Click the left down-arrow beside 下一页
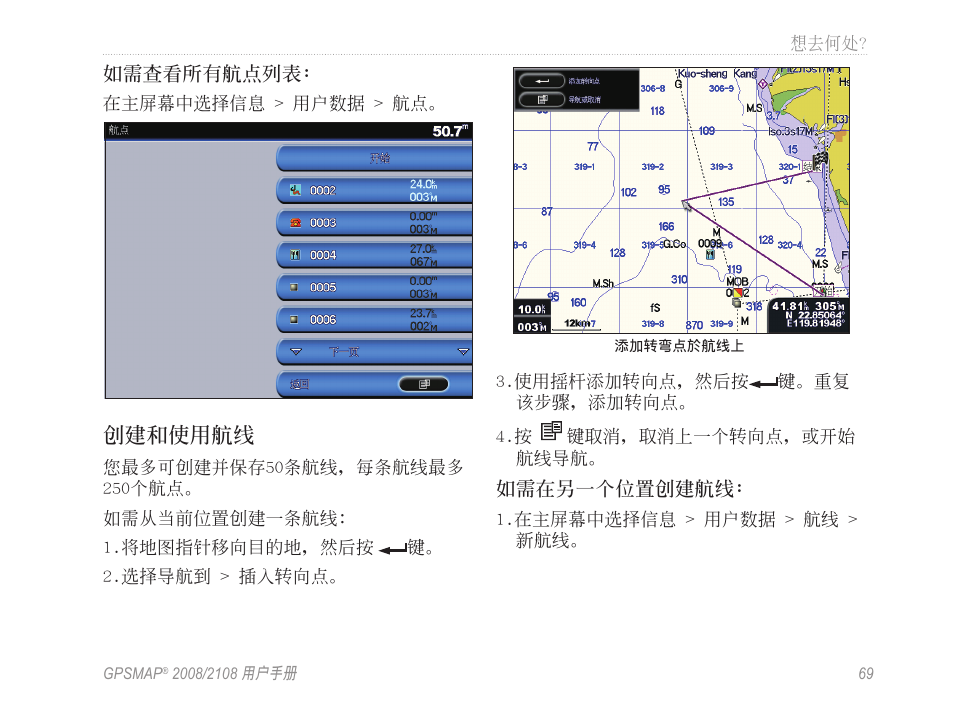 [296, 352]
